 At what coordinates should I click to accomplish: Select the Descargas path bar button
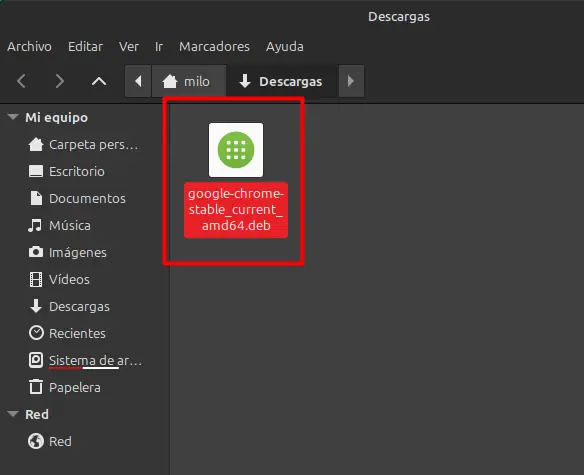coord(282,81)
